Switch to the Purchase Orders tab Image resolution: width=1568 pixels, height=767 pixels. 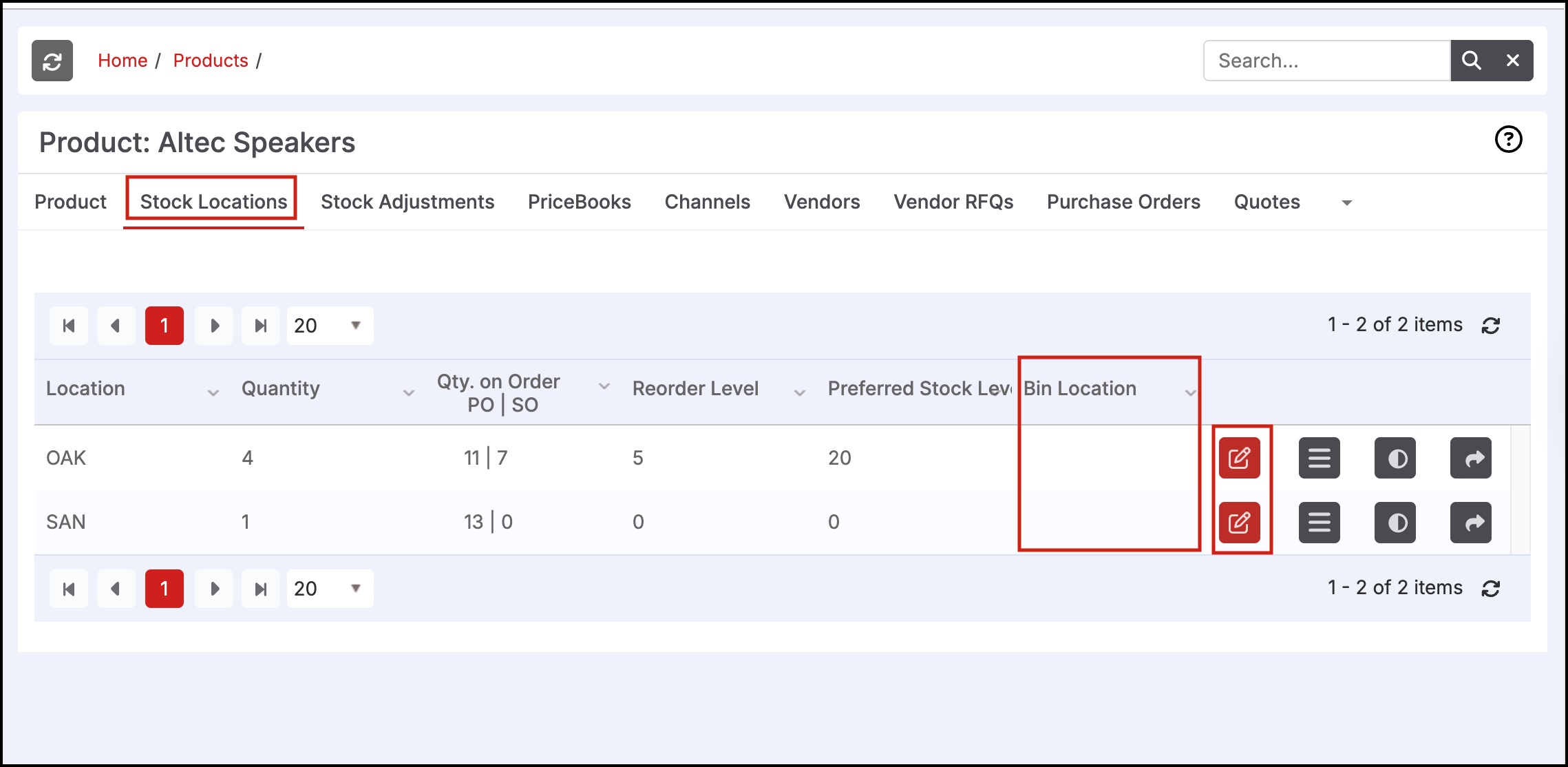(x=1123, y=202)
